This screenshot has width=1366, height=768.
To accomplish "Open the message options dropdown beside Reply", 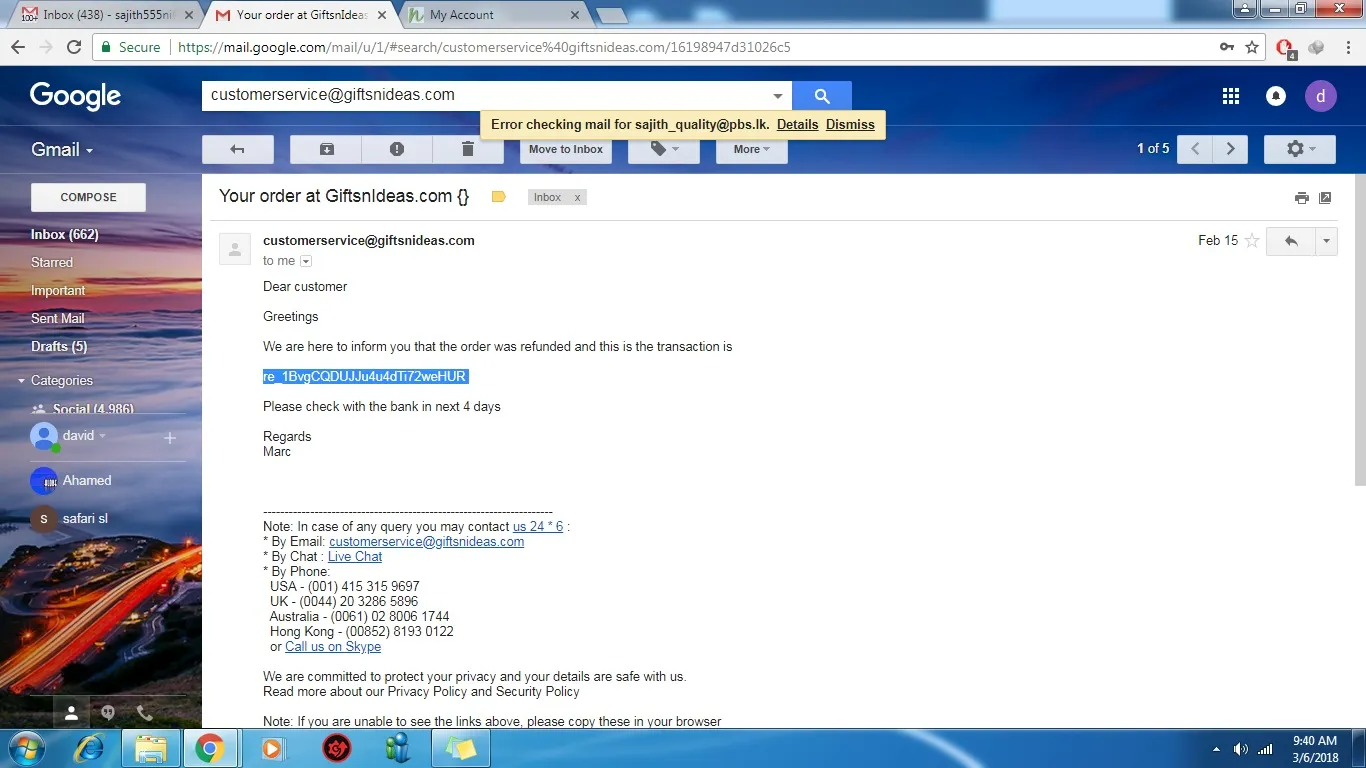I will point(1327,241).
